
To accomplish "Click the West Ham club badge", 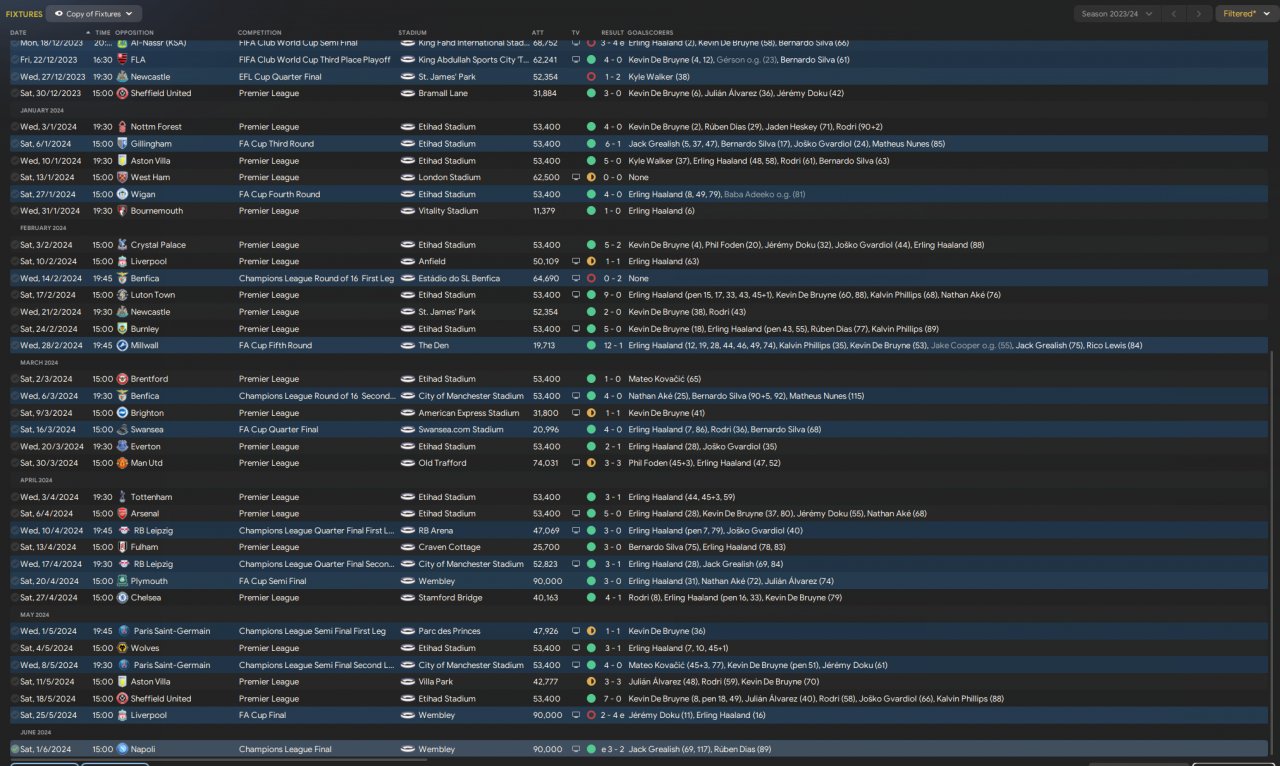I will (122, 177).
